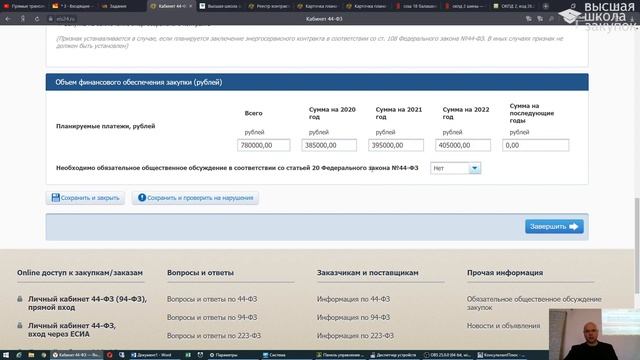Click the 'Сумма на 2021 год' field
The height and width of the screenshot is (360, 640).
click(x=396, y=145)
